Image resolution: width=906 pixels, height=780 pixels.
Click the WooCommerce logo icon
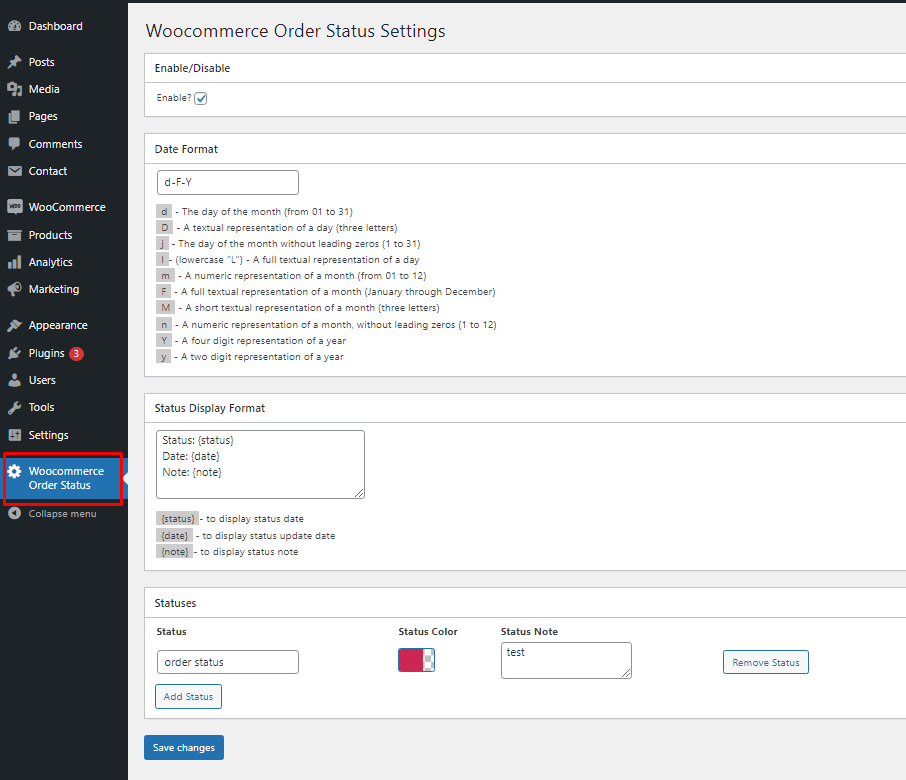point(14,207)
